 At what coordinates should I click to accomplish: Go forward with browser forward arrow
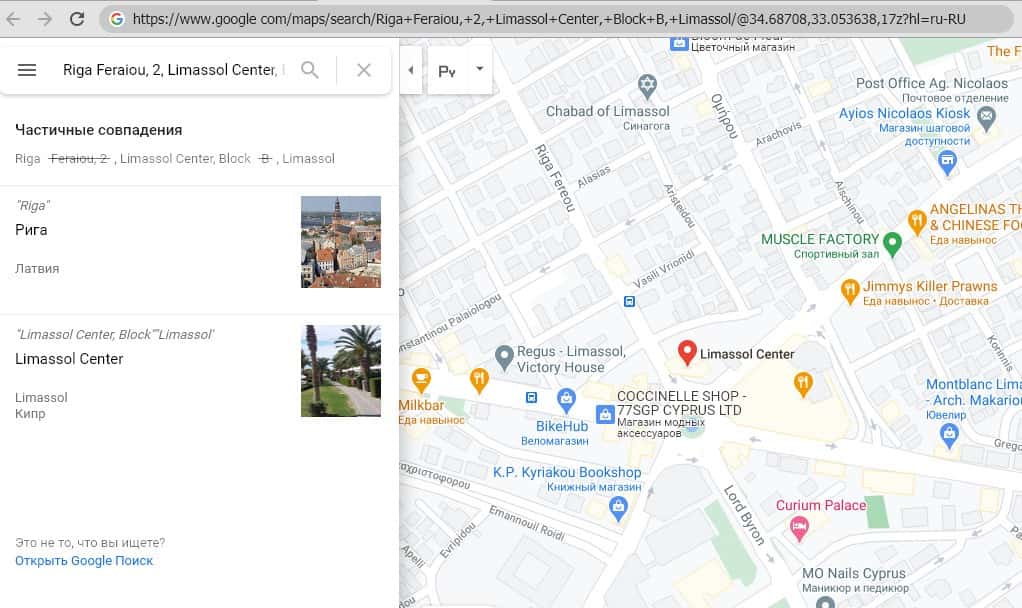44,19
